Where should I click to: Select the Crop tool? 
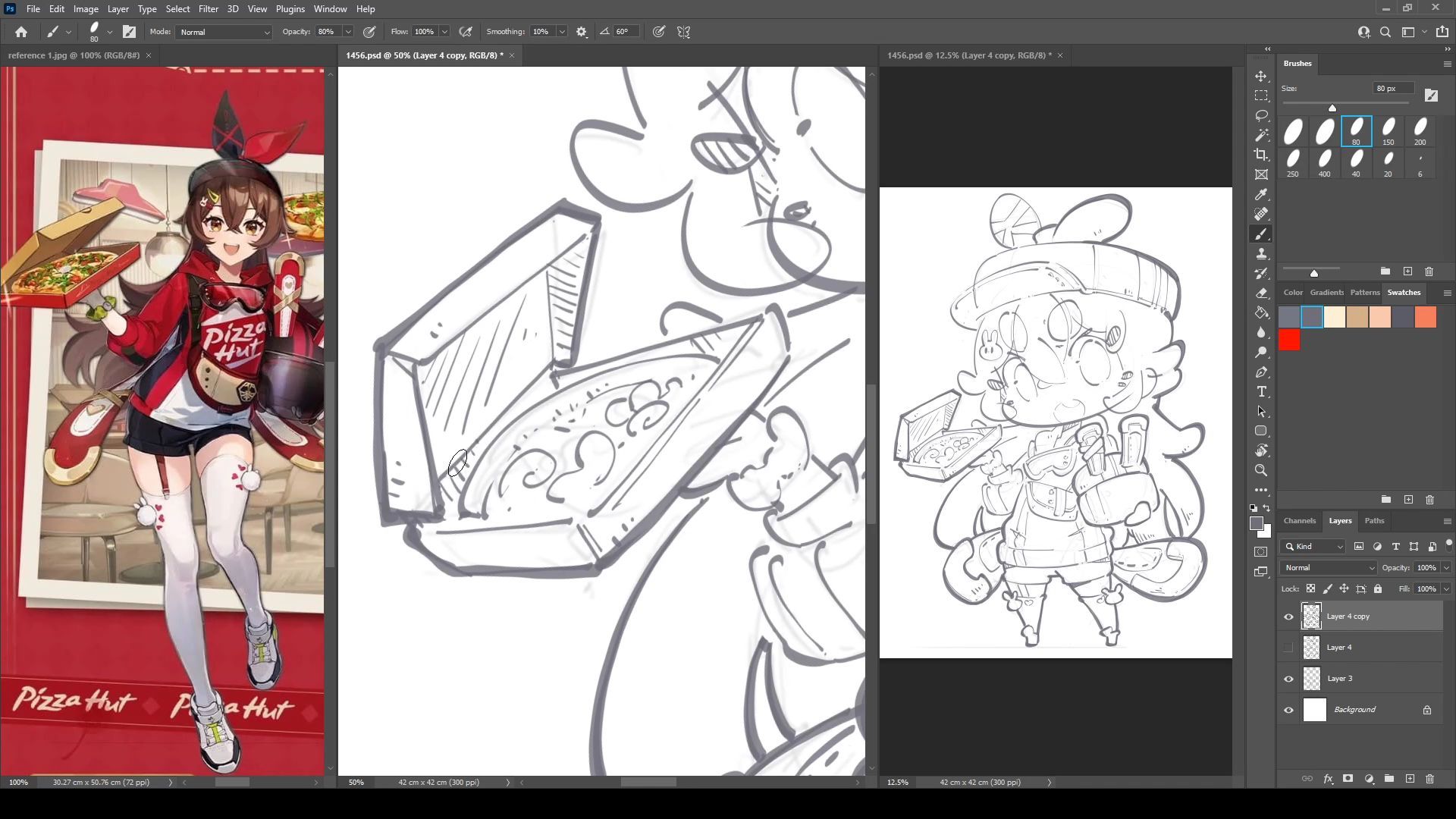click(x=1261, y=155)
